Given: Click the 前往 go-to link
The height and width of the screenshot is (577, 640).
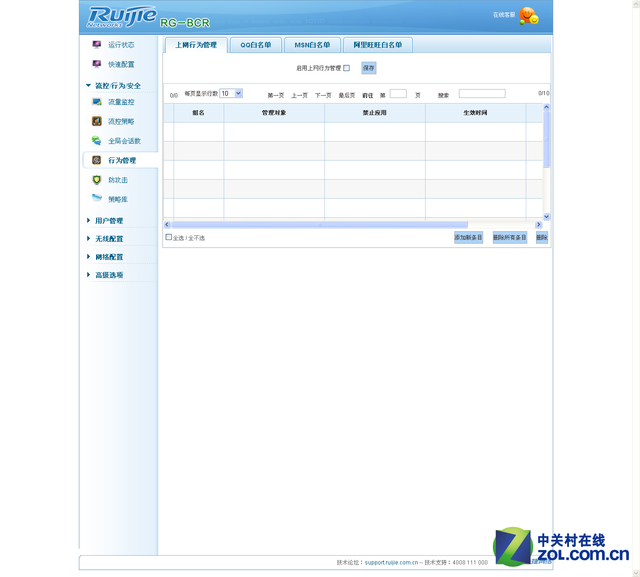Looking at the screenshot, I should click(x=368, y=95).
